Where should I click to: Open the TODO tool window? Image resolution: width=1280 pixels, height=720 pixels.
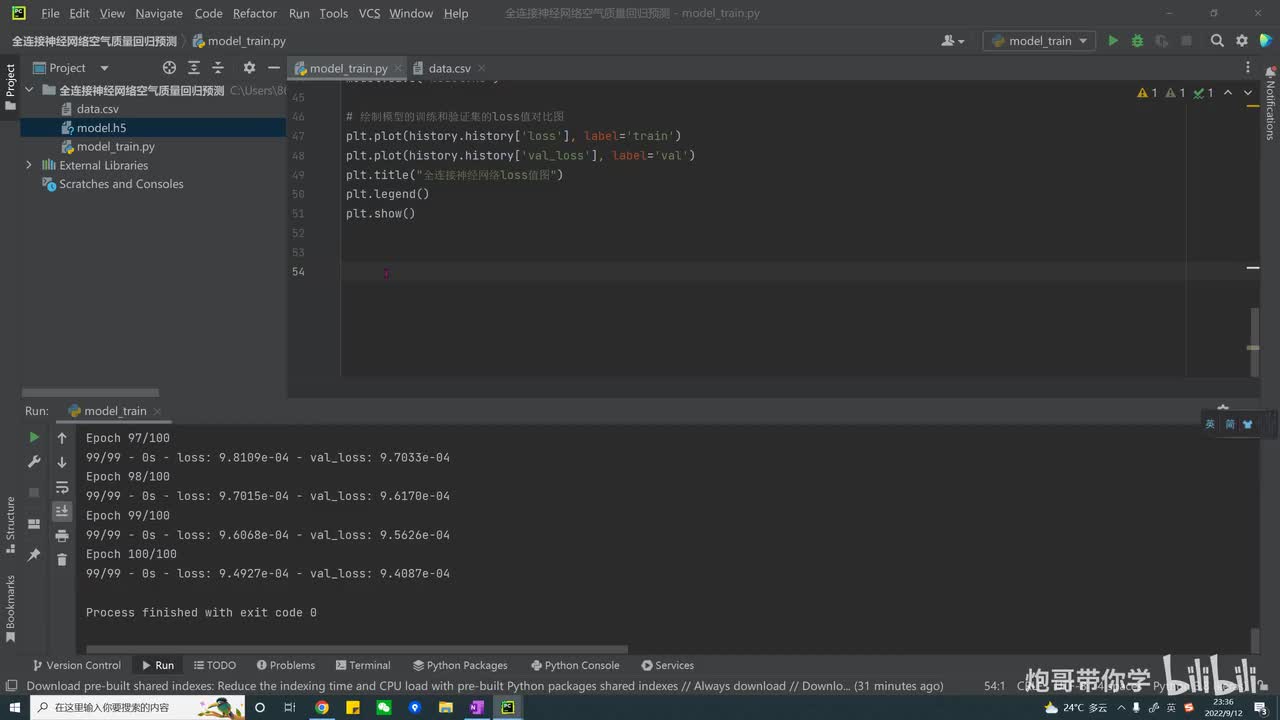[215, 665]
